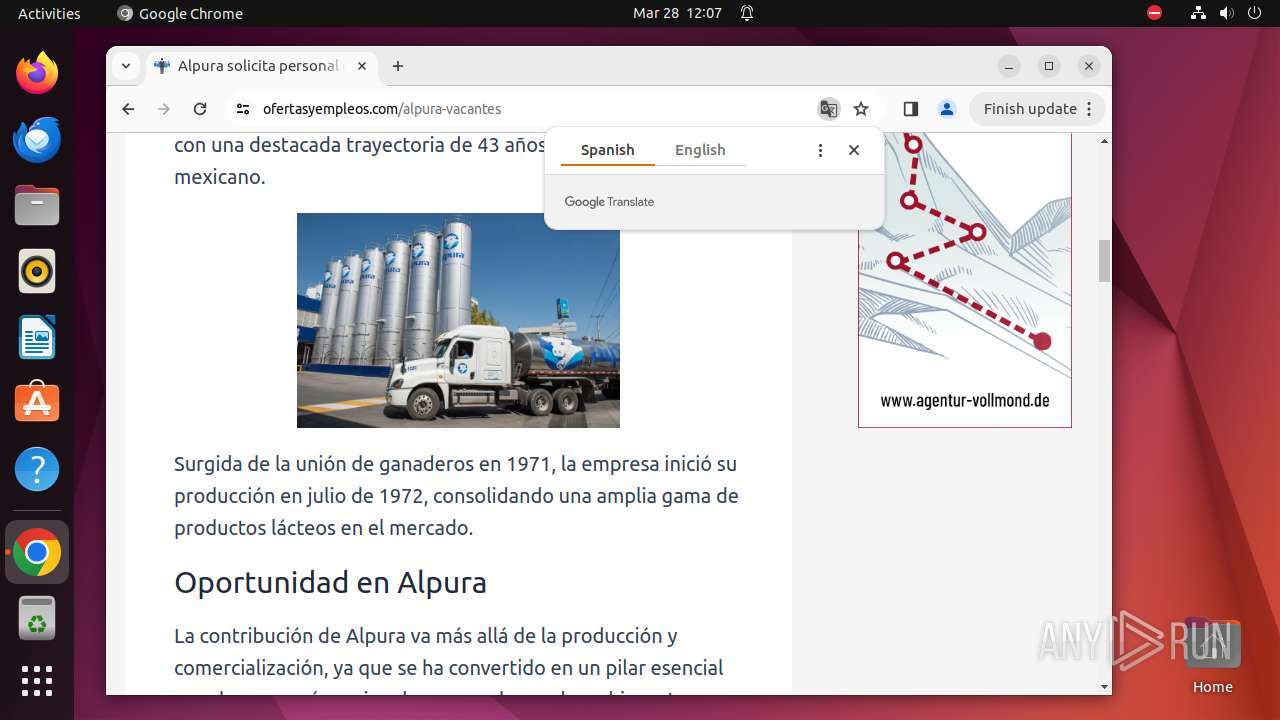Image resolution: width=1280 pixels, height=720 pixels.
Task: Select the Spanish tab in translate popup
Action: 607,150
